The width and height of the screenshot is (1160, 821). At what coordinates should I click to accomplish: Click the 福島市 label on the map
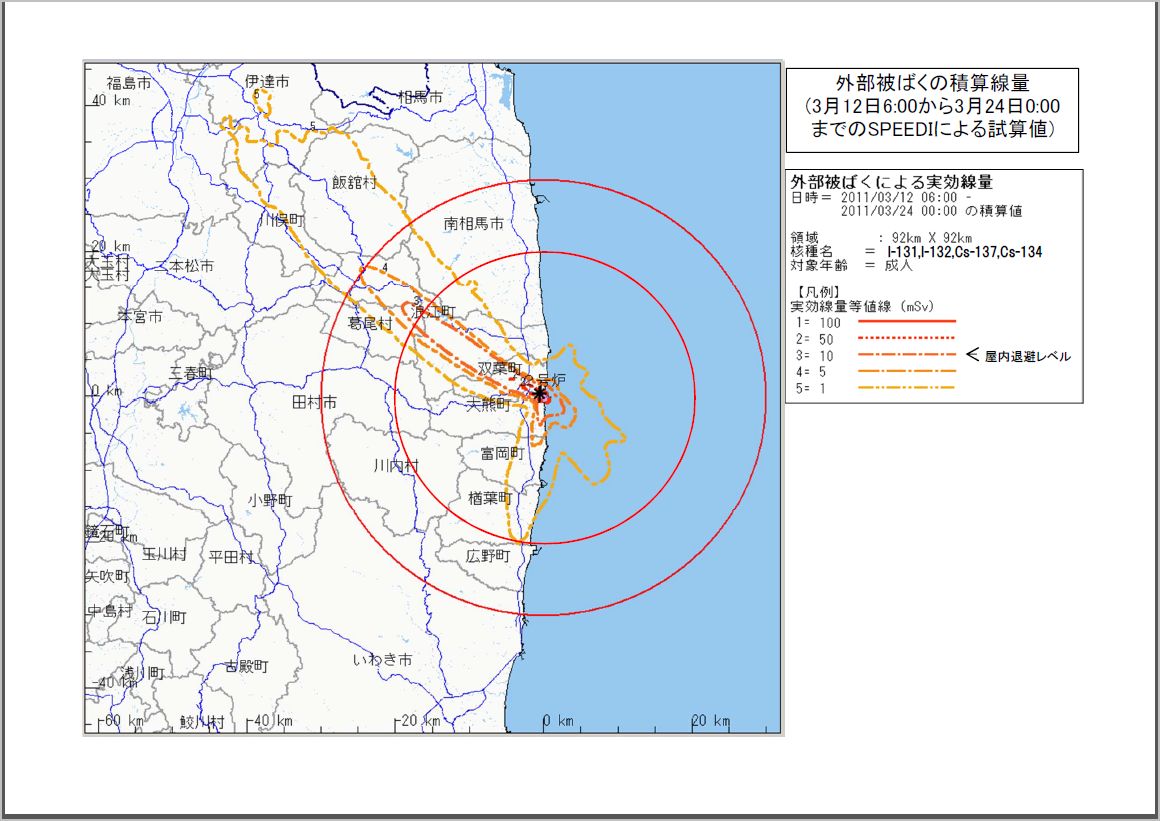[129, 83]
